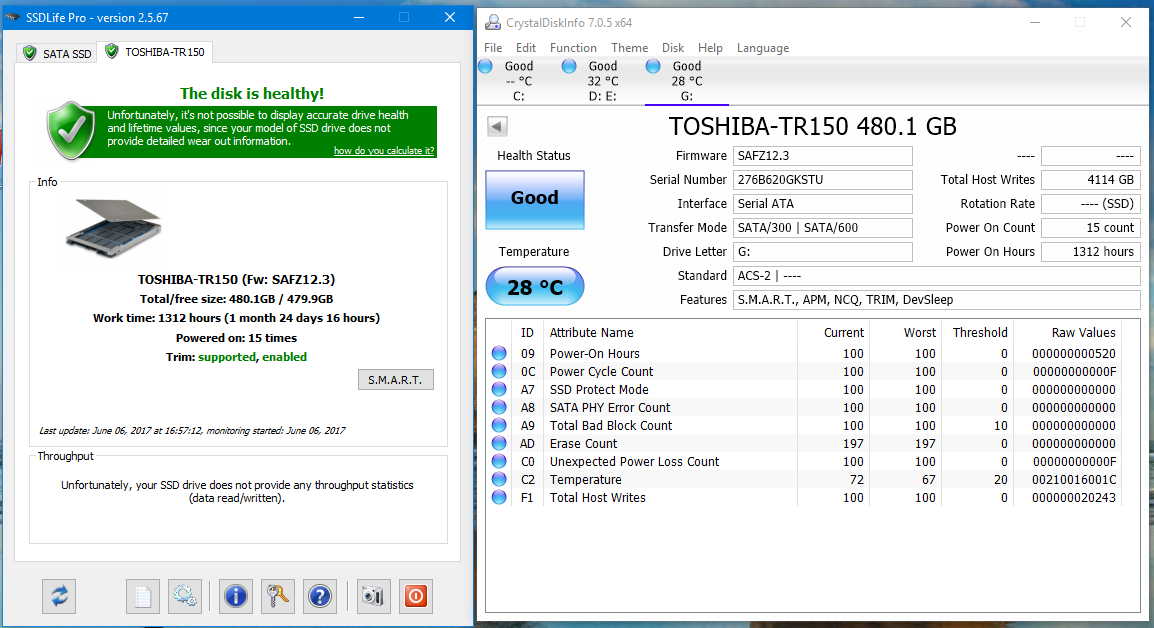Viewport: 1154px width, 628px height.
Task: Click the red power exit icon
Action: point(415,596)
